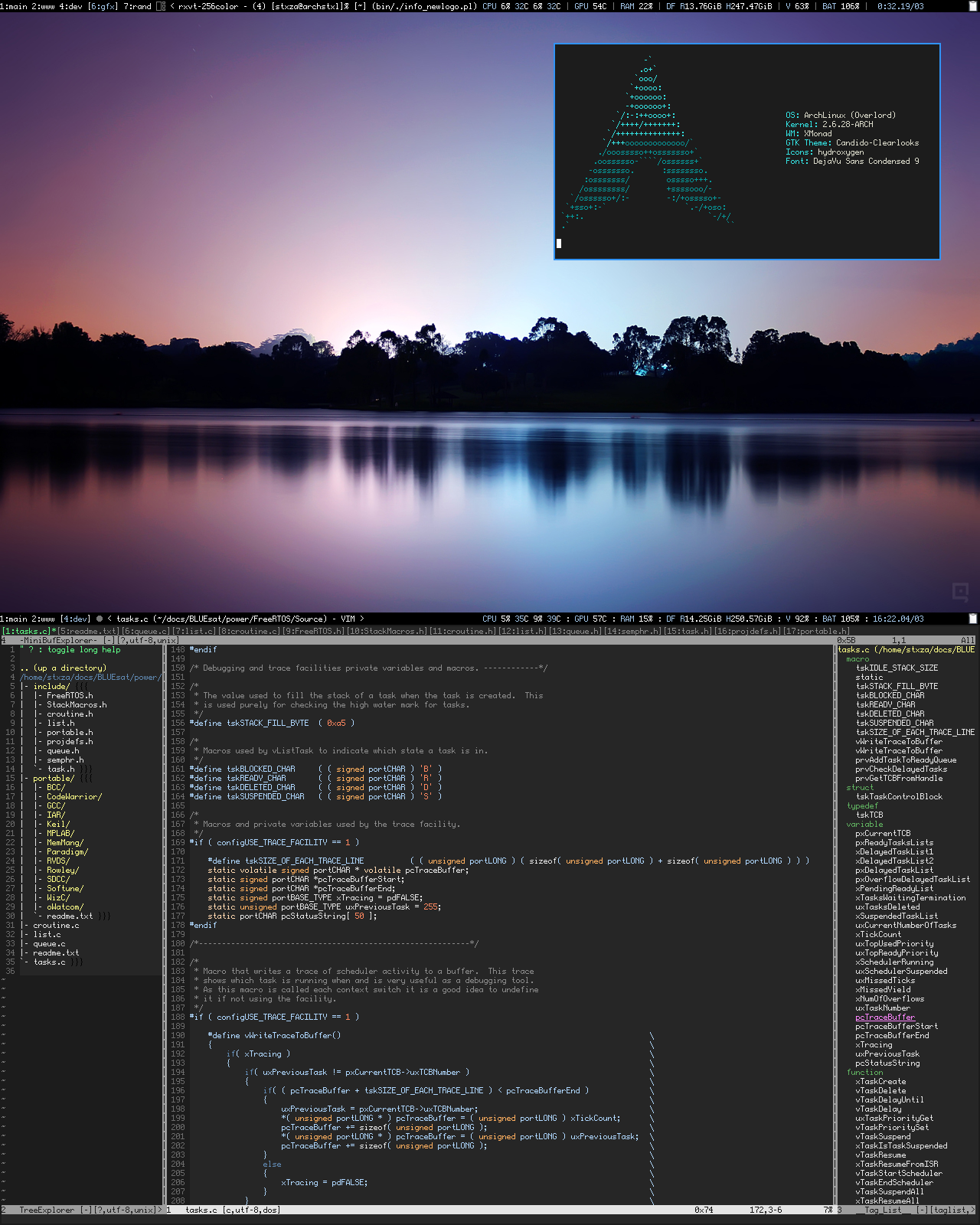
Task: Click the 'WM: XMonad' line in terminal window
Action: [x=808, y=134]
